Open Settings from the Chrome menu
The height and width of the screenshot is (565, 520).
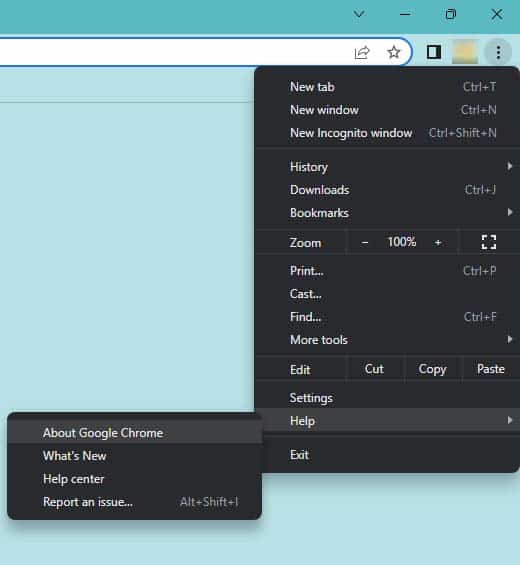pos(387,398)
